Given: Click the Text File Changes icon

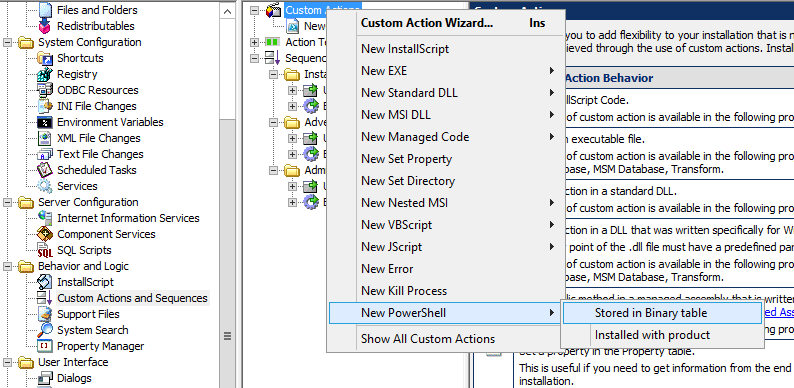Looking at the screenshot, I should pyautogui.click(x=45, y=154).
